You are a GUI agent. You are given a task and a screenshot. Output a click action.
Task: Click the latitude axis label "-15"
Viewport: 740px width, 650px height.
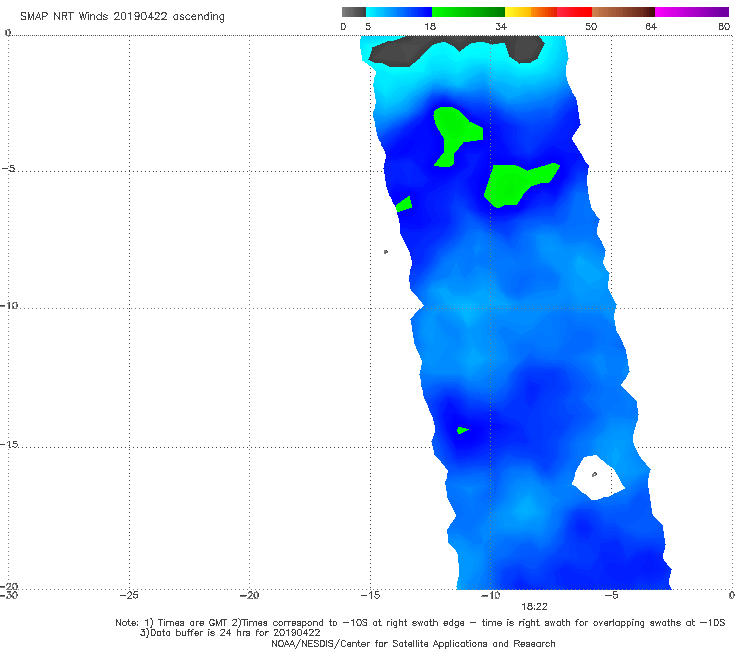9,444
